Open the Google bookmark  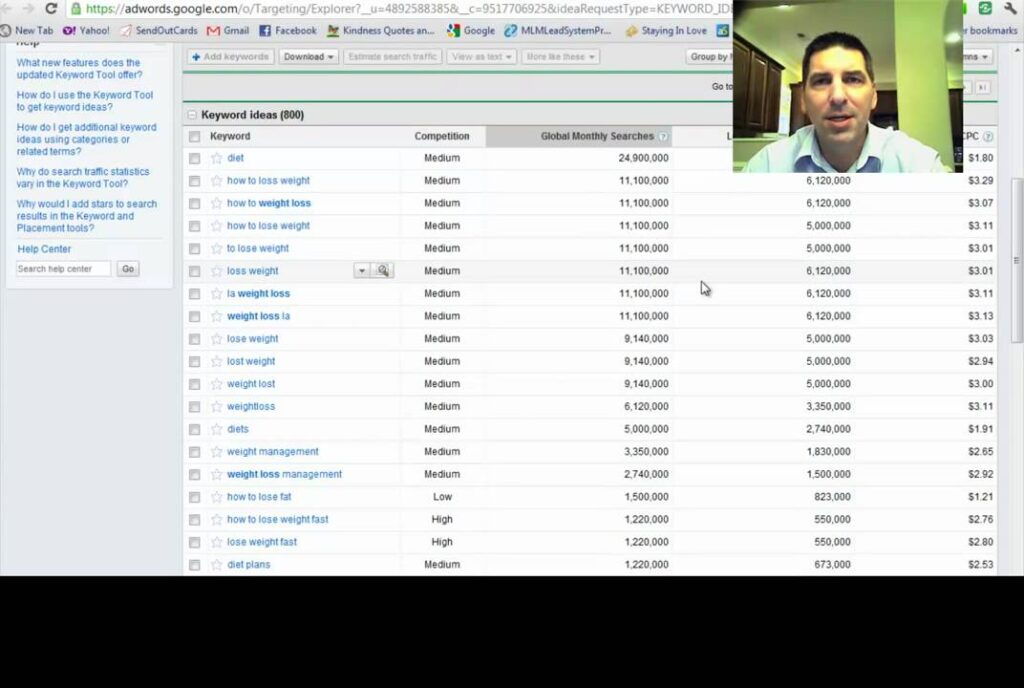pos(471,31)
